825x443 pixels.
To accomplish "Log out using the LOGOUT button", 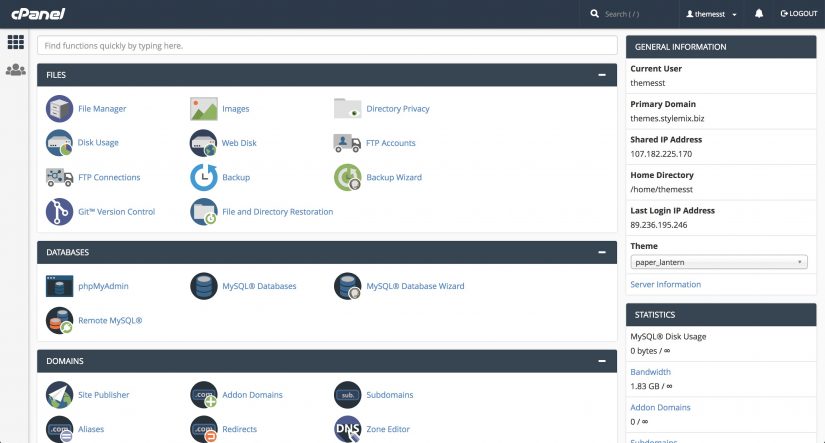I will pyautogui.click(x=799, y=14).
